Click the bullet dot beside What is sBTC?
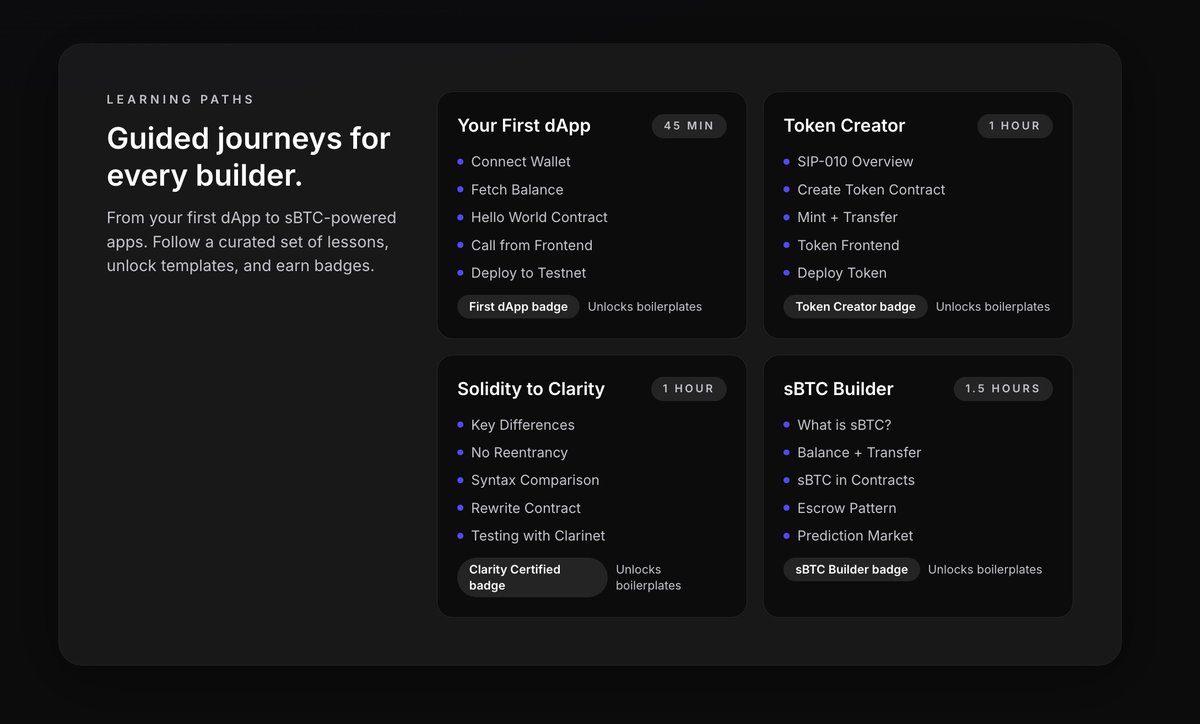The width and height of the screenshot is (1200, 724). tap(787, 425)
